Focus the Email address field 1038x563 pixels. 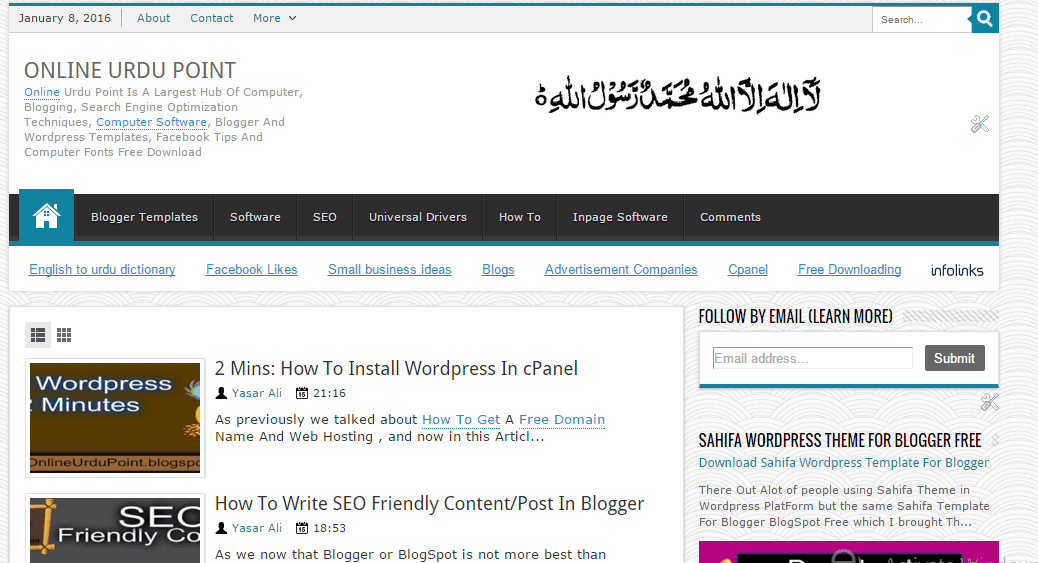(812, 358)
